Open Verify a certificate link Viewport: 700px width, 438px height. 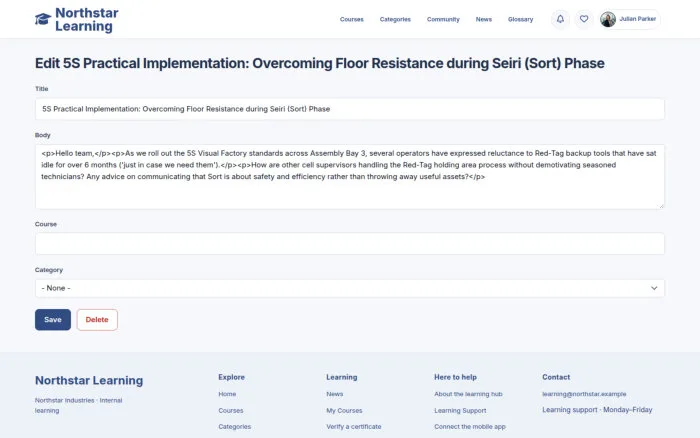coord(354,426)
